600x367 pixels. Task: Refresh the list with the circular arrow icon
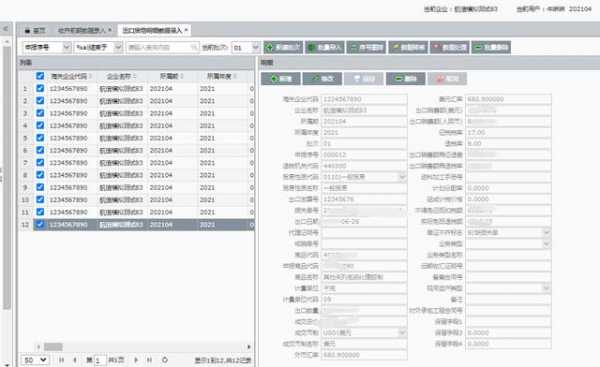coord(165,360)
